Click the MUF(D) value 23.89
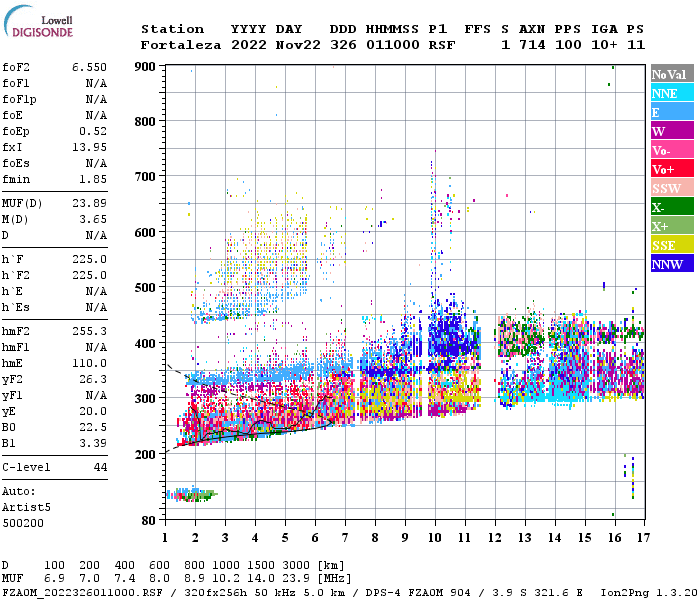Image resolution: width=700 pixels, height=600 pixels. (89, 204)
